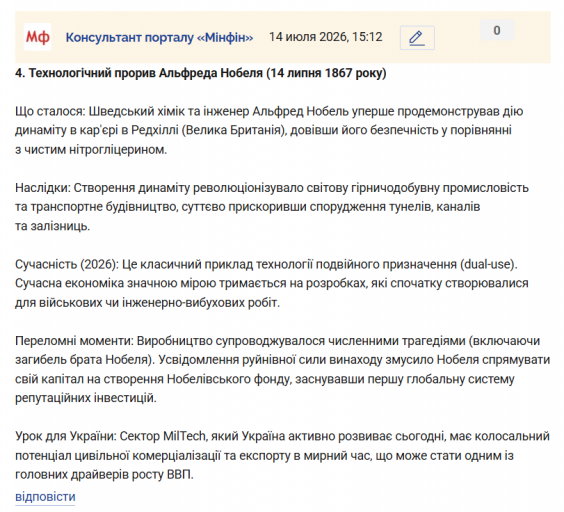Viewport: 564px width, 512px height.
Task: Click the paragraph starting Переломні моменти
Action: point(283,370)
